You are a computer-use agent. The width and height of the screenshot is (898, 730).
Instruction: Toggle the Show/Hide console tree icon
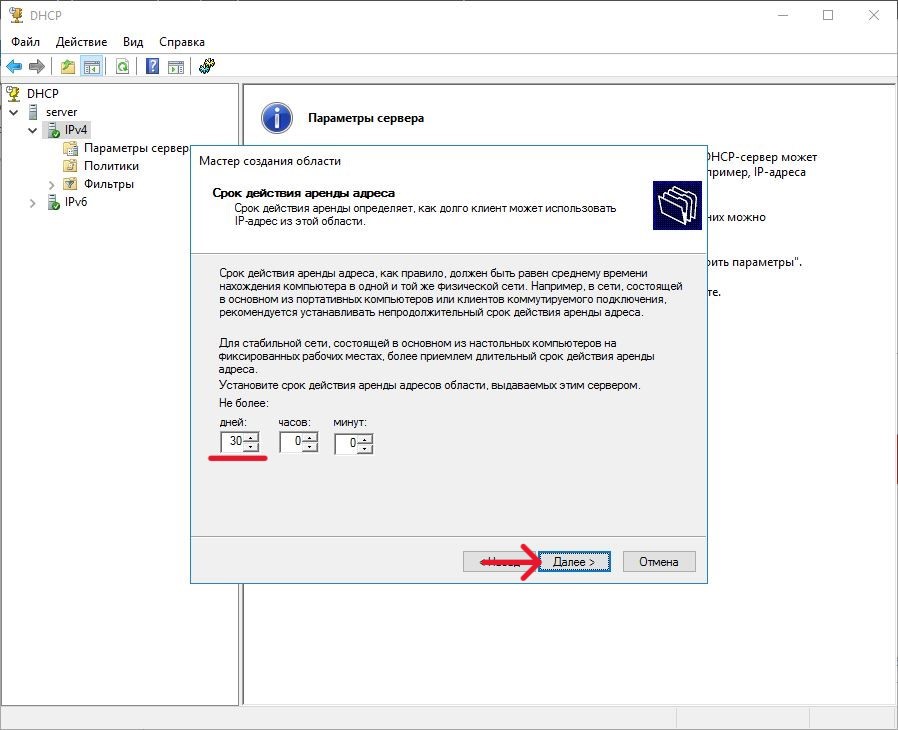(x=91, y=66)
